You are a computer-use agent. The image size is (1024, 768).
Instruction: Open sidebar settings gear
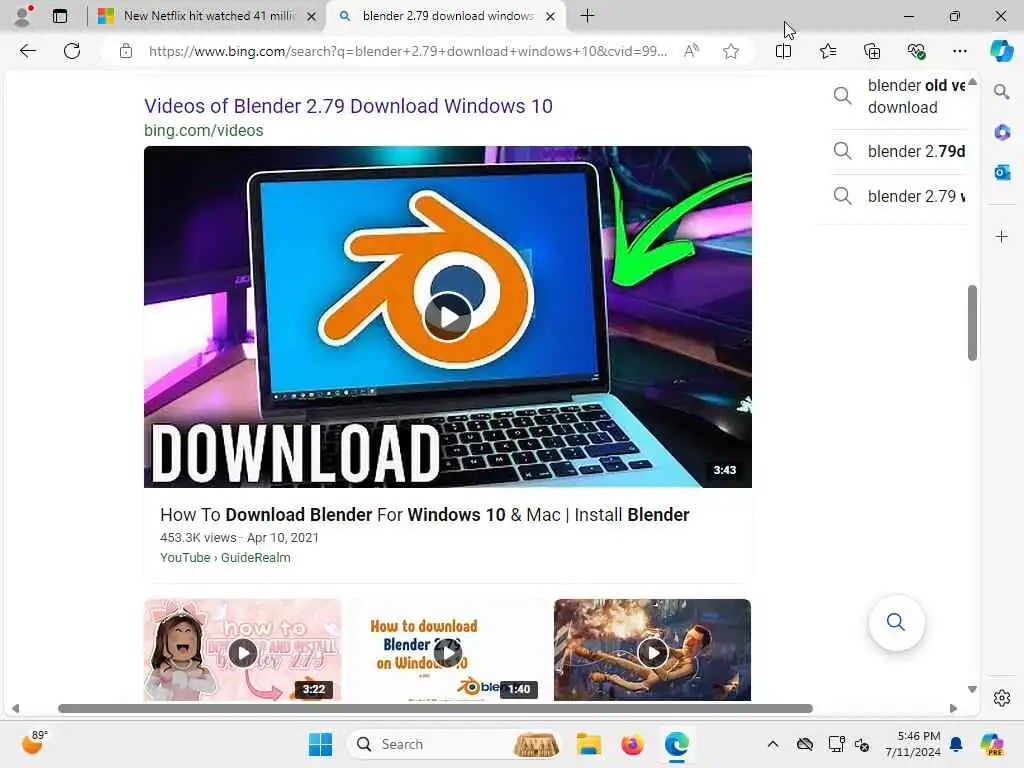[x=1001, y=698]
